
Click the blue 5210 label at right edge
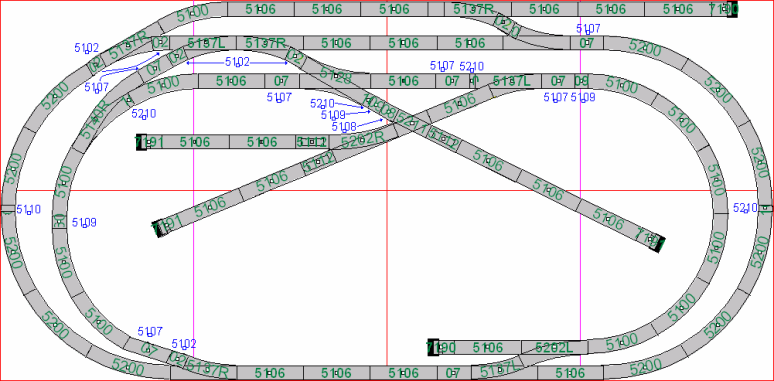click(745, 208)
